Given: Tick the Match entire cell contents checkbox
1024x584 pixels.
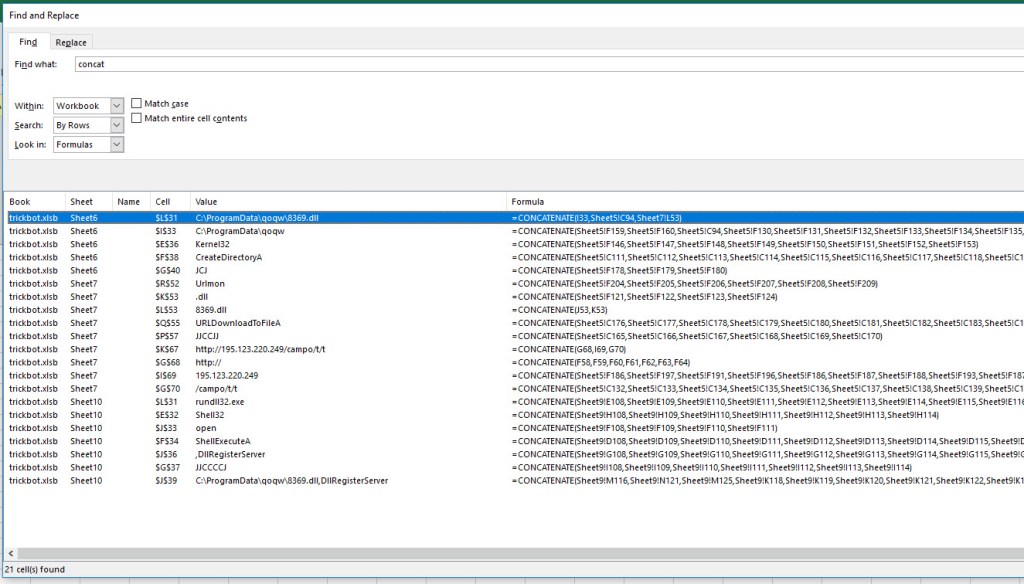Looking at the screenshot, I should coord(137,119).
